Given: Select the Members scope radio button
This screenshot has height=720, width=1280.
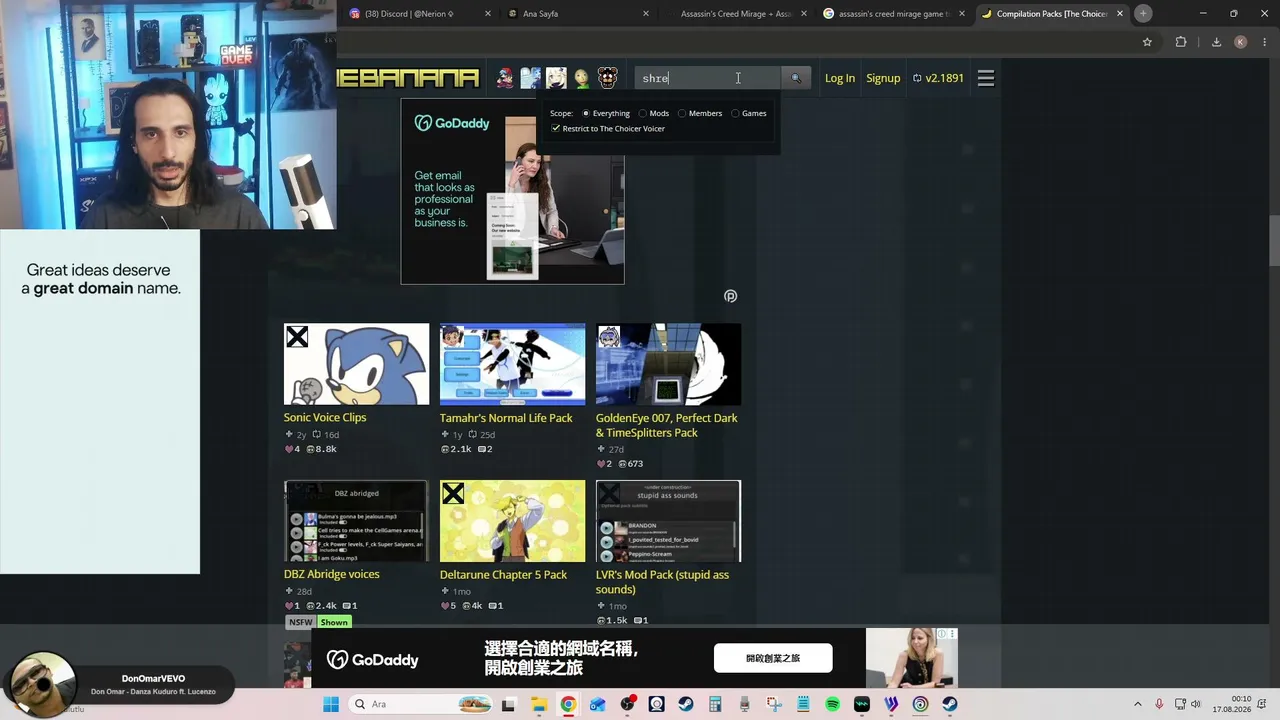Looking at the screenshot, I should pos(682,113).
